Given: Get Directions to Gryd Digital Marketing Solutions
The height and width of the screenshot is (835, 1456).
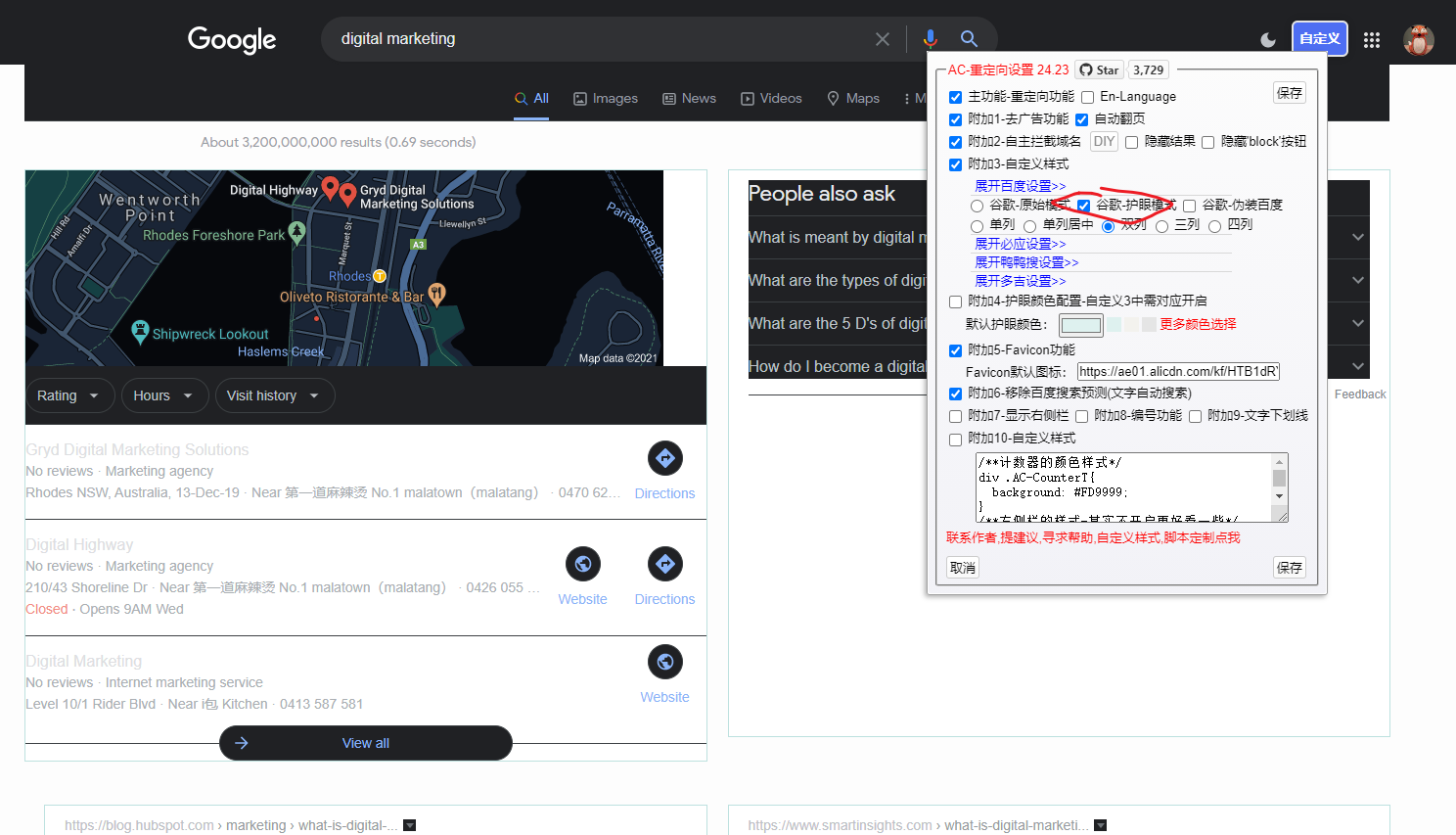Looking at the screenshot, I should point(664,458).
